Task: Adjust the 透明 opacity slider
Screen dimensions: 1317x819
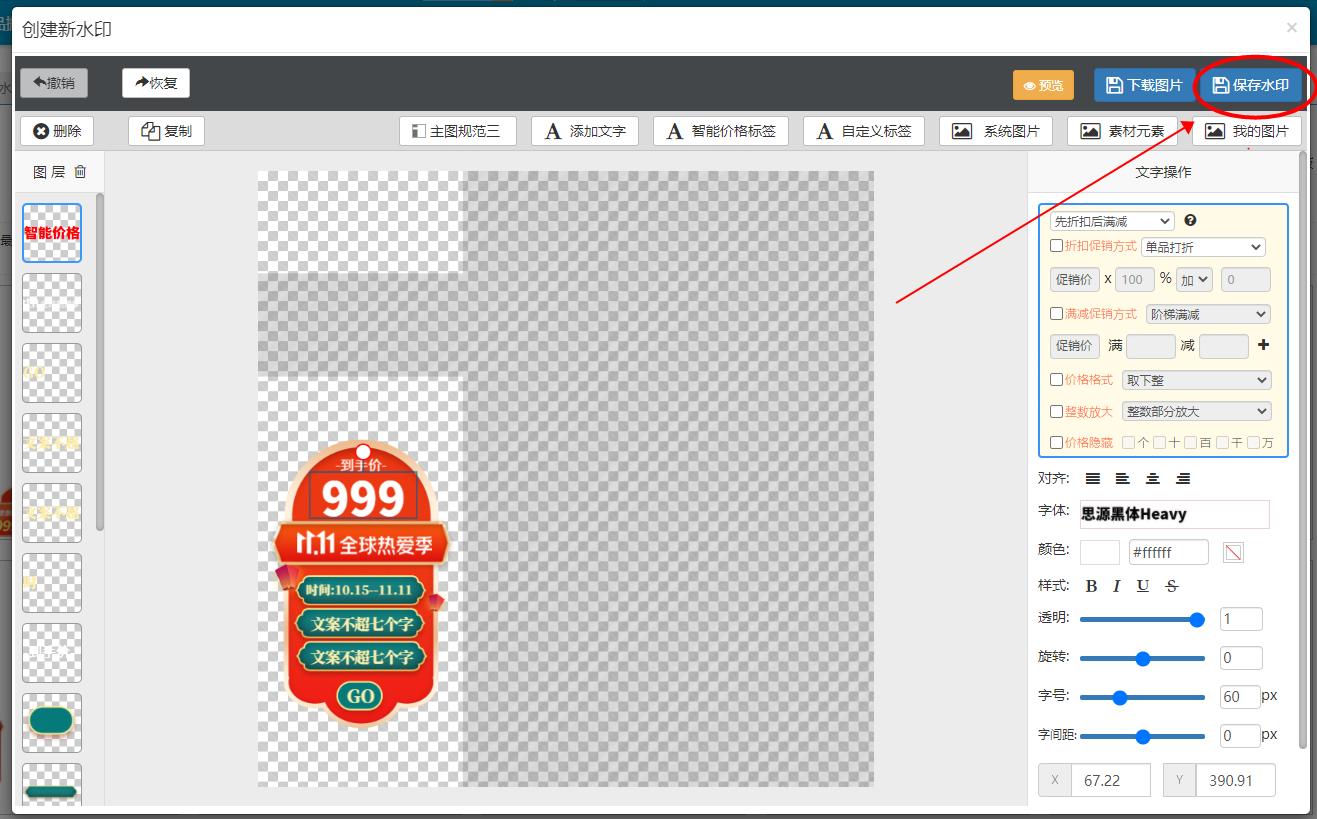Action: pos(1142,620)
